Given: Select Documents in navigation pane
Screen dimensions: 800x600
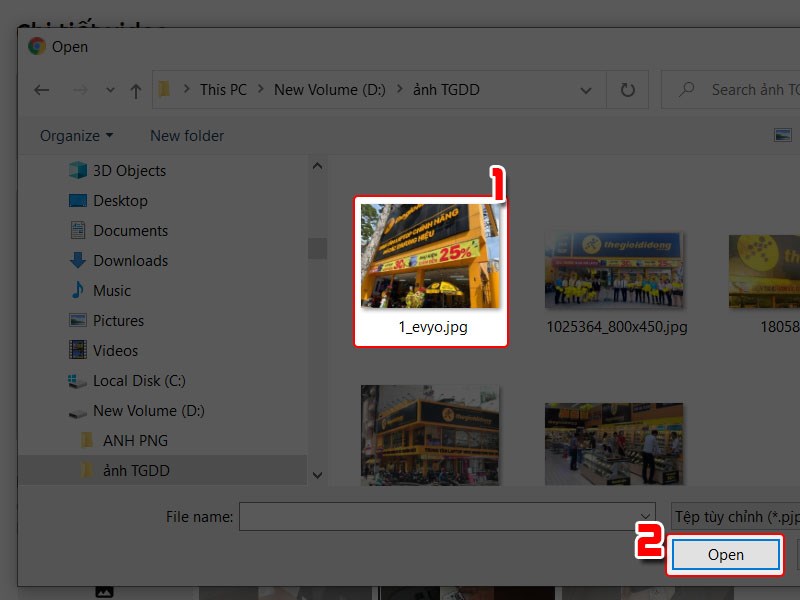Looking at the screenshot, I should [130, 231].
